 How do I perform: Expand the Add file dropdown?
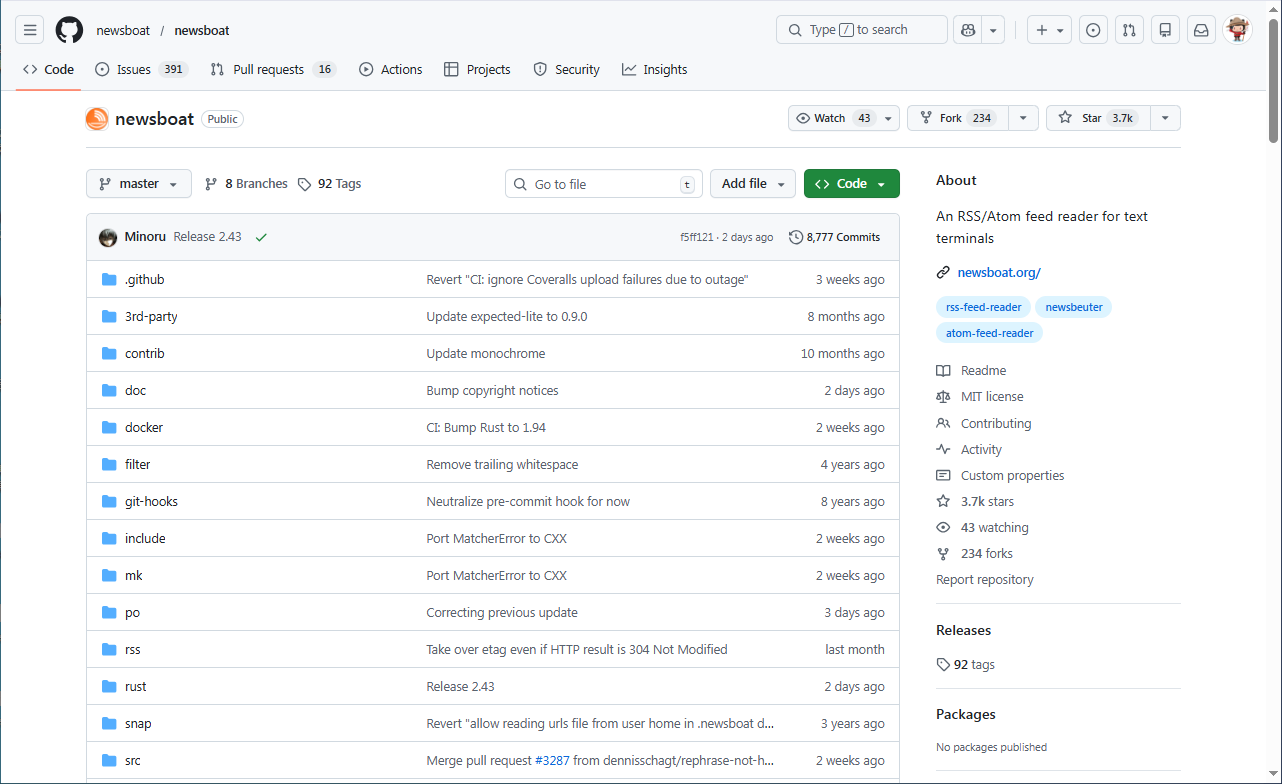(752, 183)
